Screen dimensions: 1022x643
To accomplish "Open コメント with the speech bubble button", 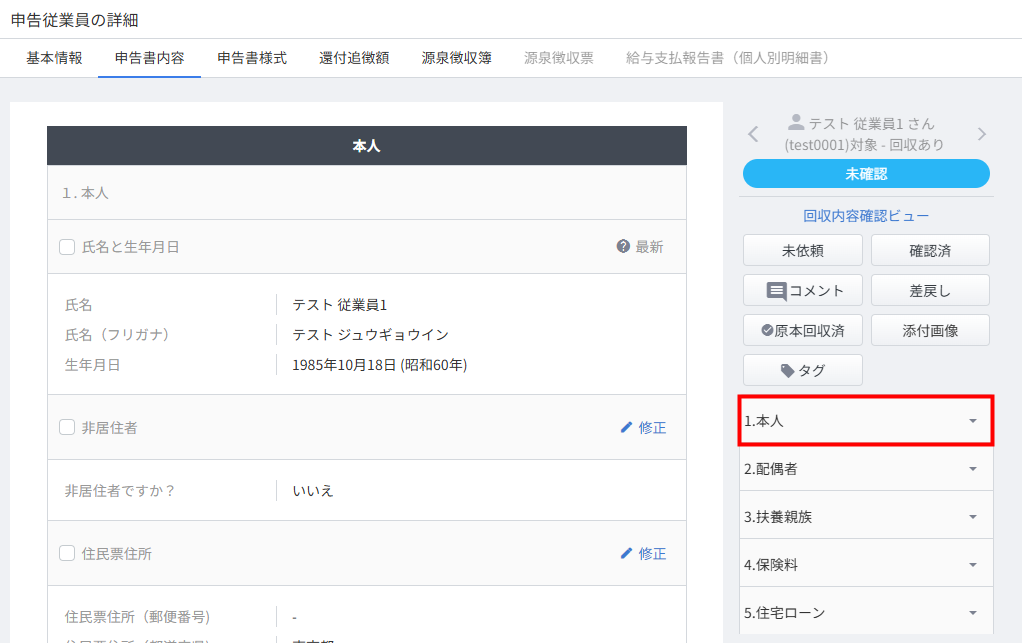I will point(802,290).
